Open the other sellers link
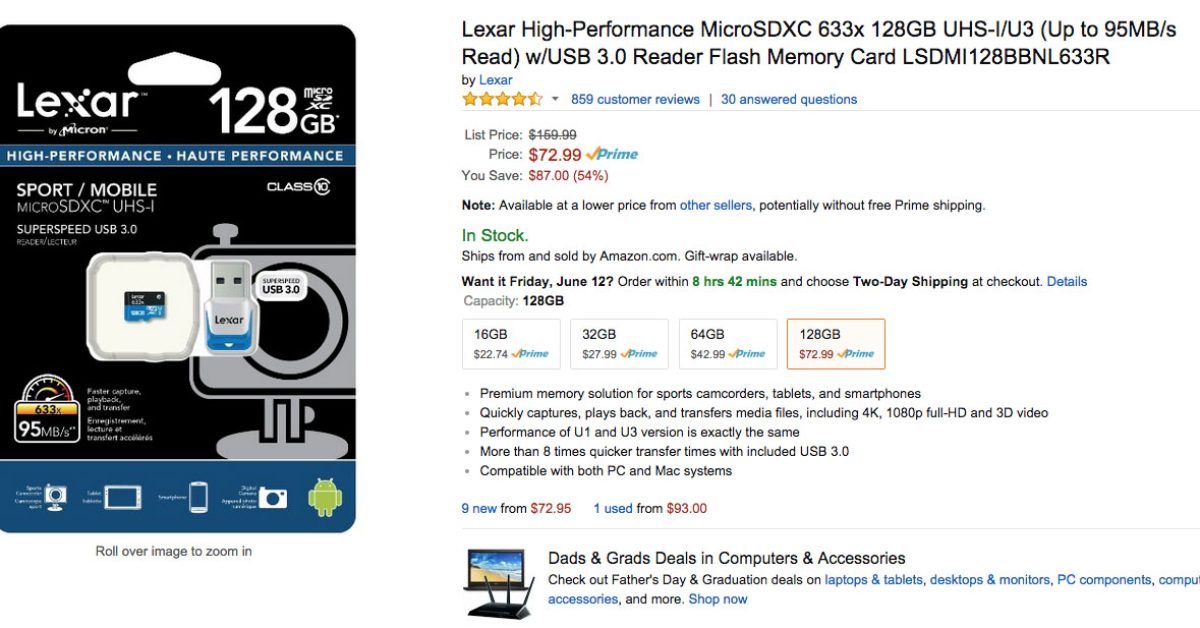This screenshot has height=628, width=1200. pyautogui.click(x=715, y=205)
